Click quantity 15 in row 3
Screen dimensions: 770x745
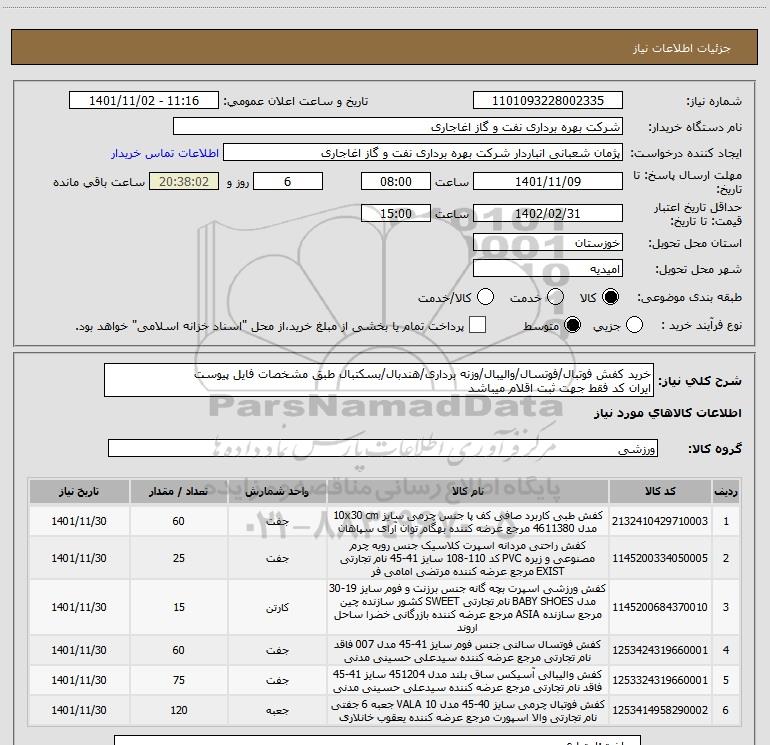pos(179,607)
